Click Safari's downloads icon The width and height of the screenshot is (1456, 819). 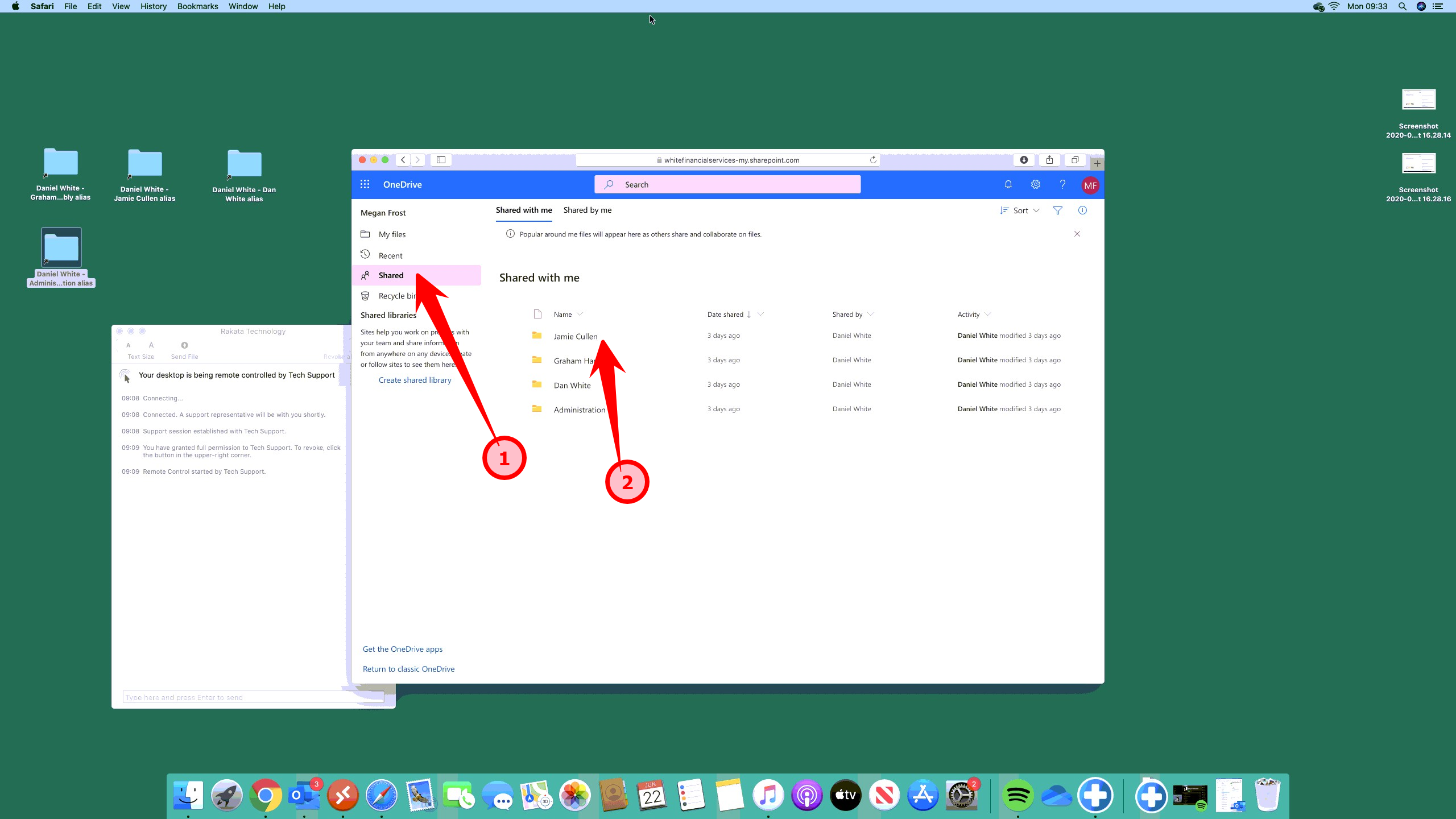point(1024,160)
